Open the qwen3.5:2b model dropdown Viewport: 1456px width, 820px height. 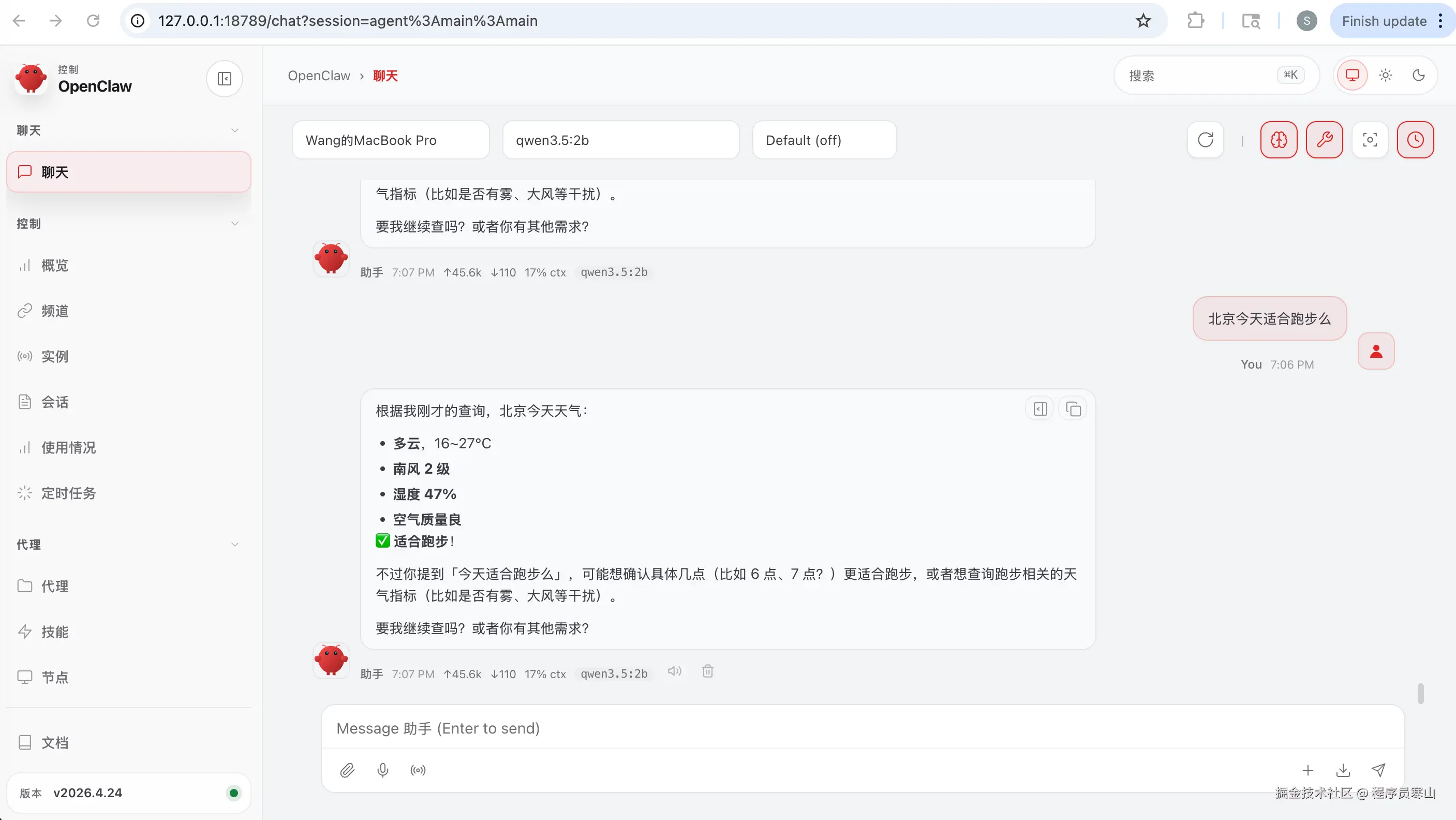(620, 140)
